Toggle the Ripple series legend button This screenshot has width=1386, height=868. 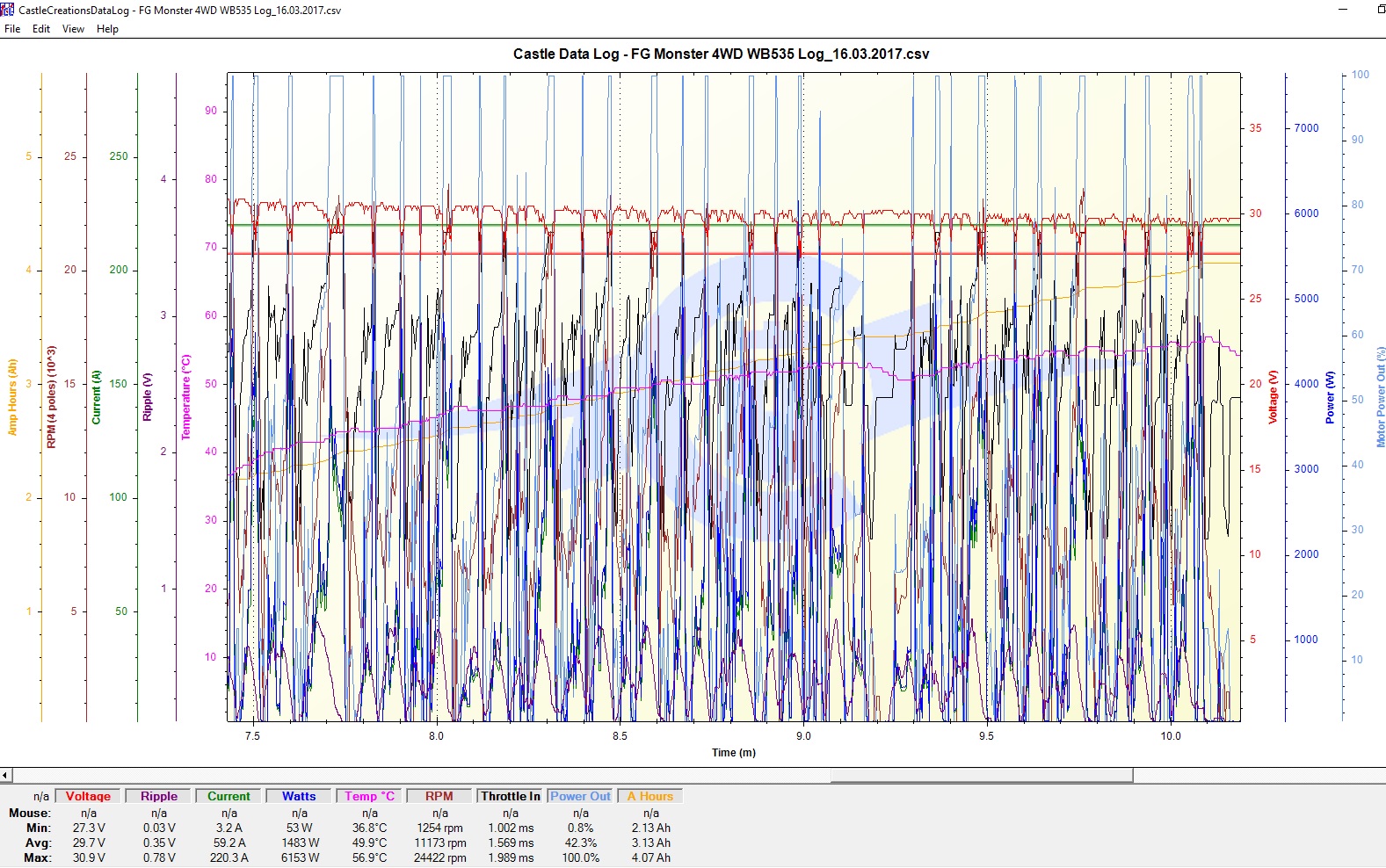[x=159, y=796]
